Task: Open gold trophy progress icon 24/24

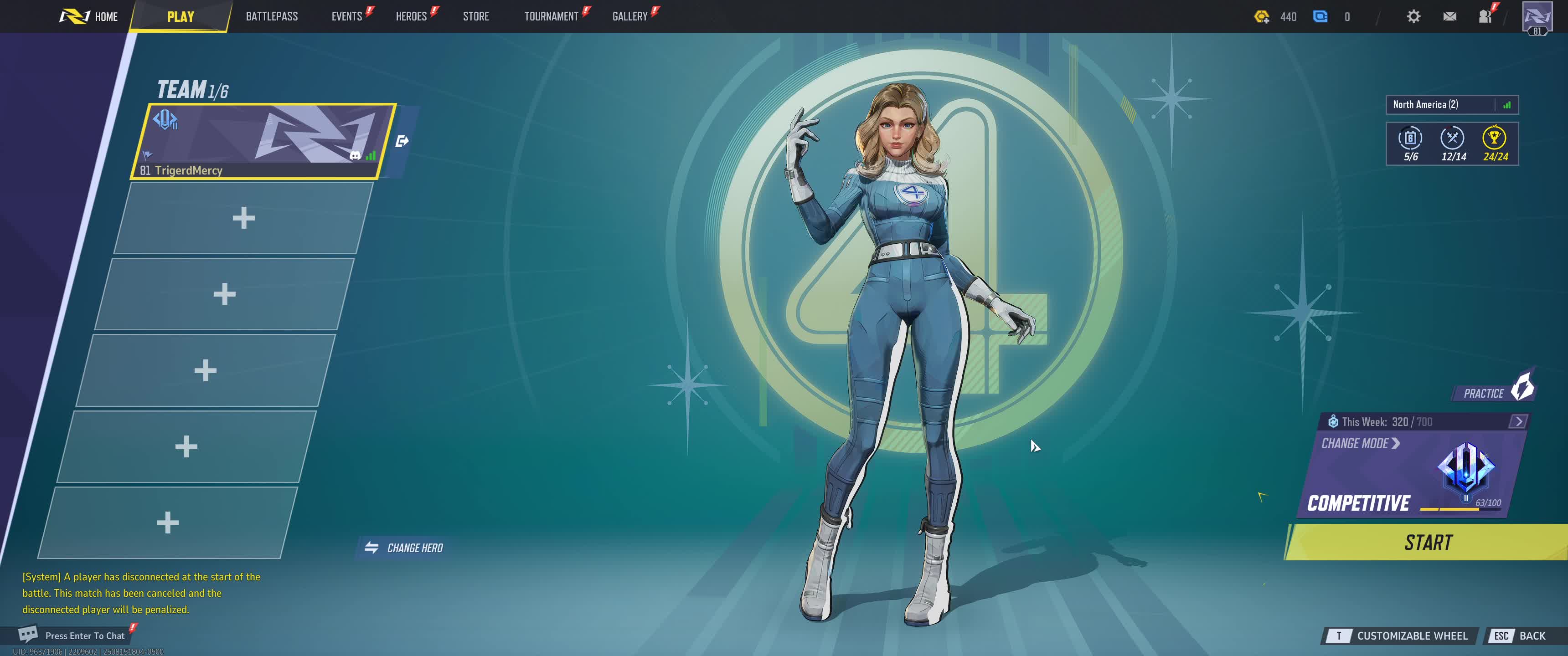Action: tap(1495, 143)
